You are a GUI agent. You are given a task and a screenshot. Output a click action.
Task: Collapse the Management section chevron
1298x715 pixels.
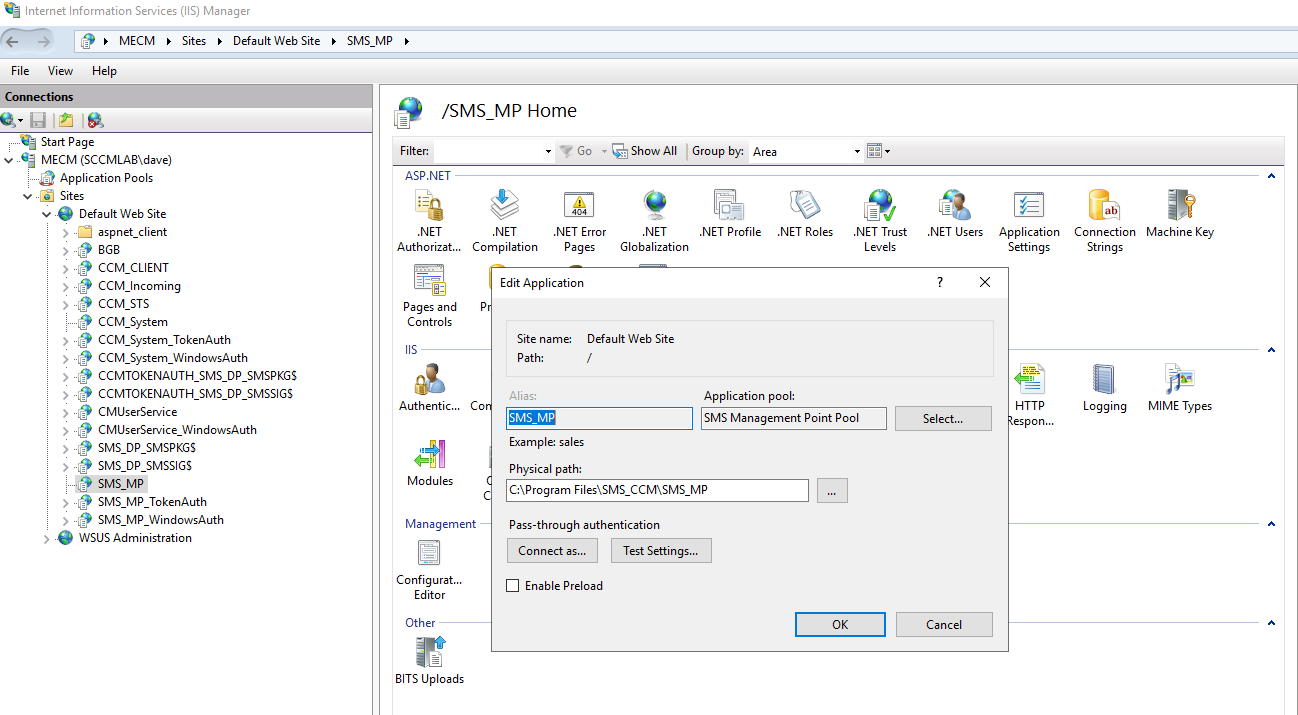click(x=1271, y=524)
